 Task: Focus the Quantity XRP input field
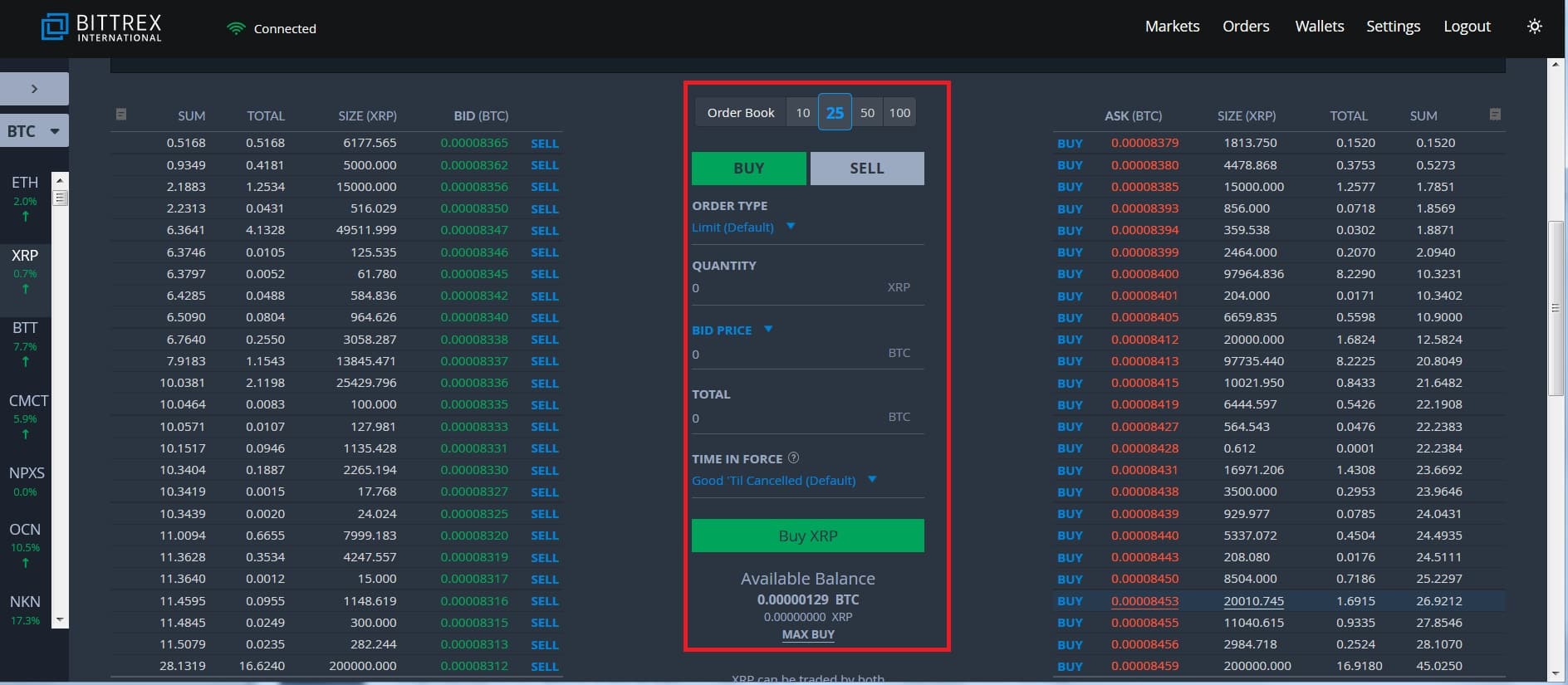tap(807, 288)
